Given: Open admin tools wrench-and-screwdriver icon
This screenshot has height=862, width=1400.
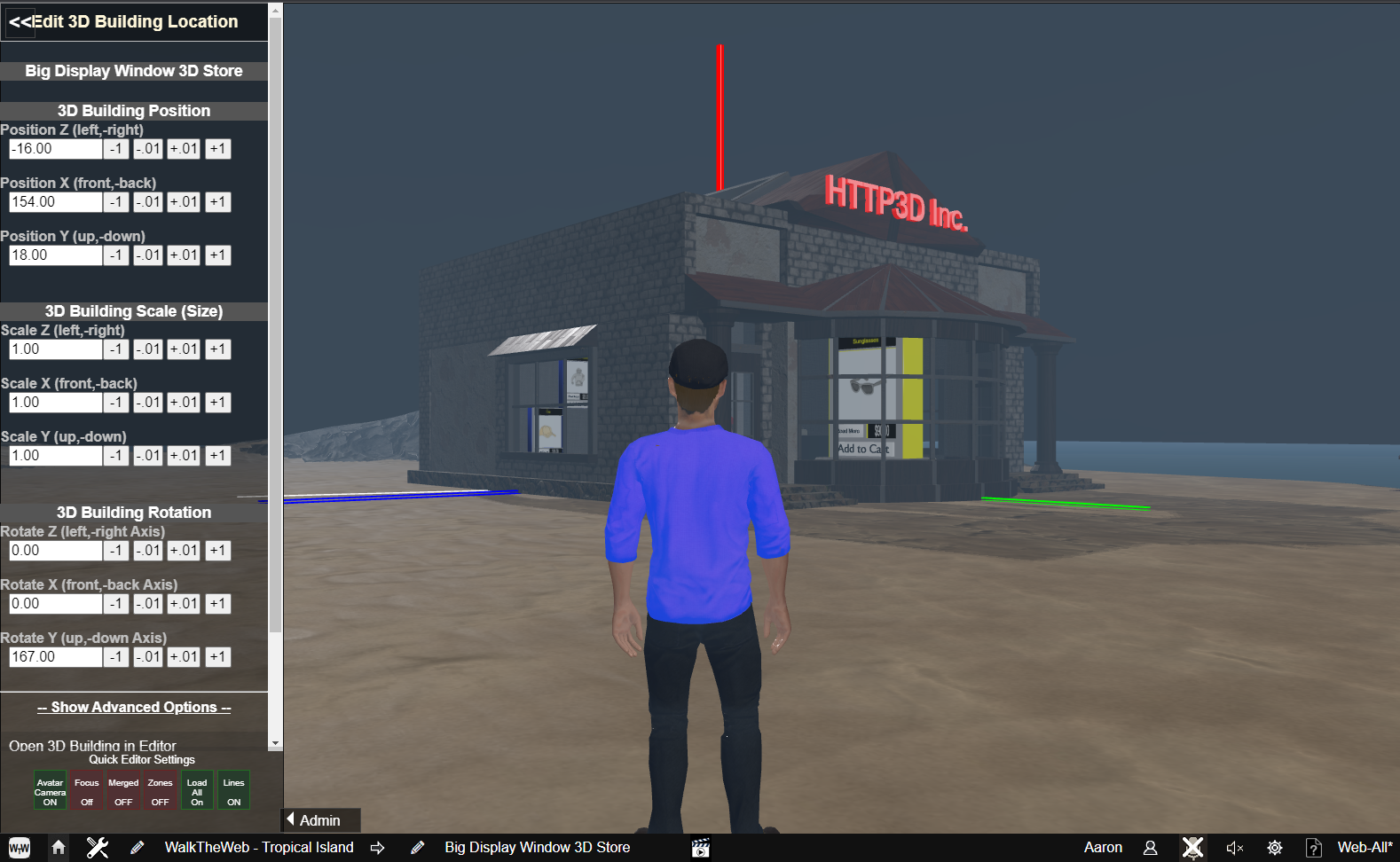Looking at the screenshot, I should click(x=98, y=848).
